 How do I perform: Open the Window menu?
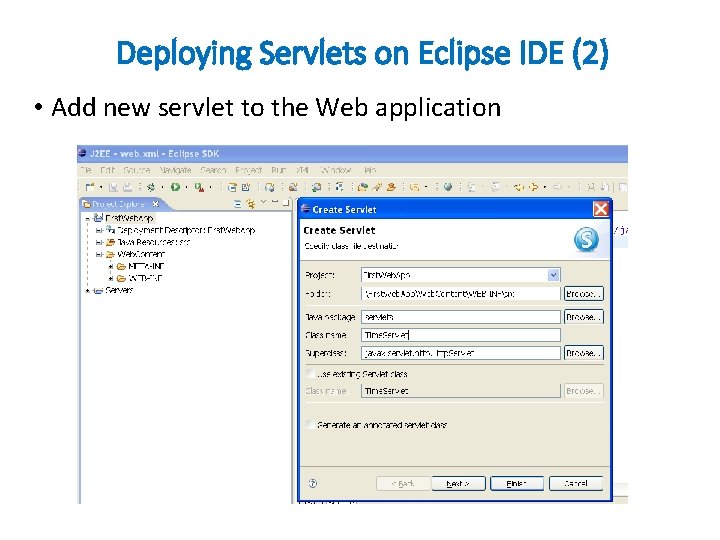(336, 170)
